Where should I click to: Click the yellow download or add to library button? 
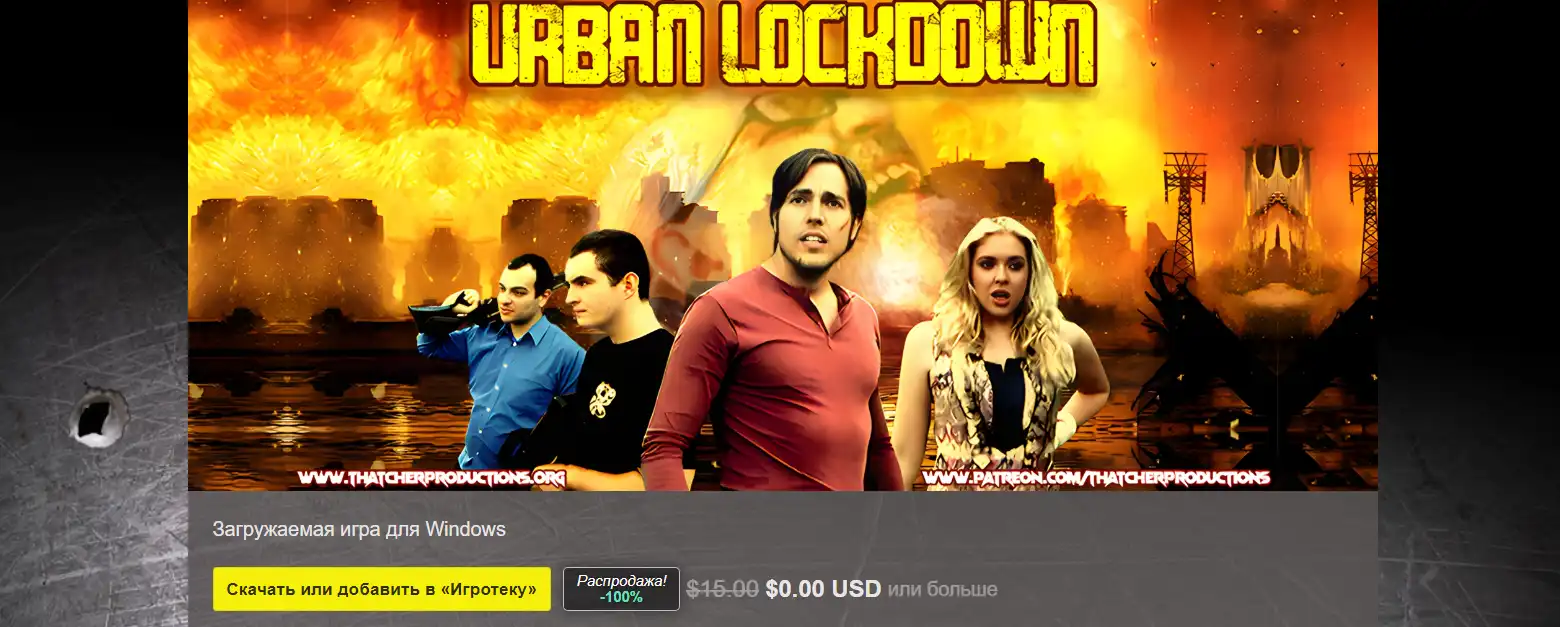pyautogui.click(x=381, y=589)
